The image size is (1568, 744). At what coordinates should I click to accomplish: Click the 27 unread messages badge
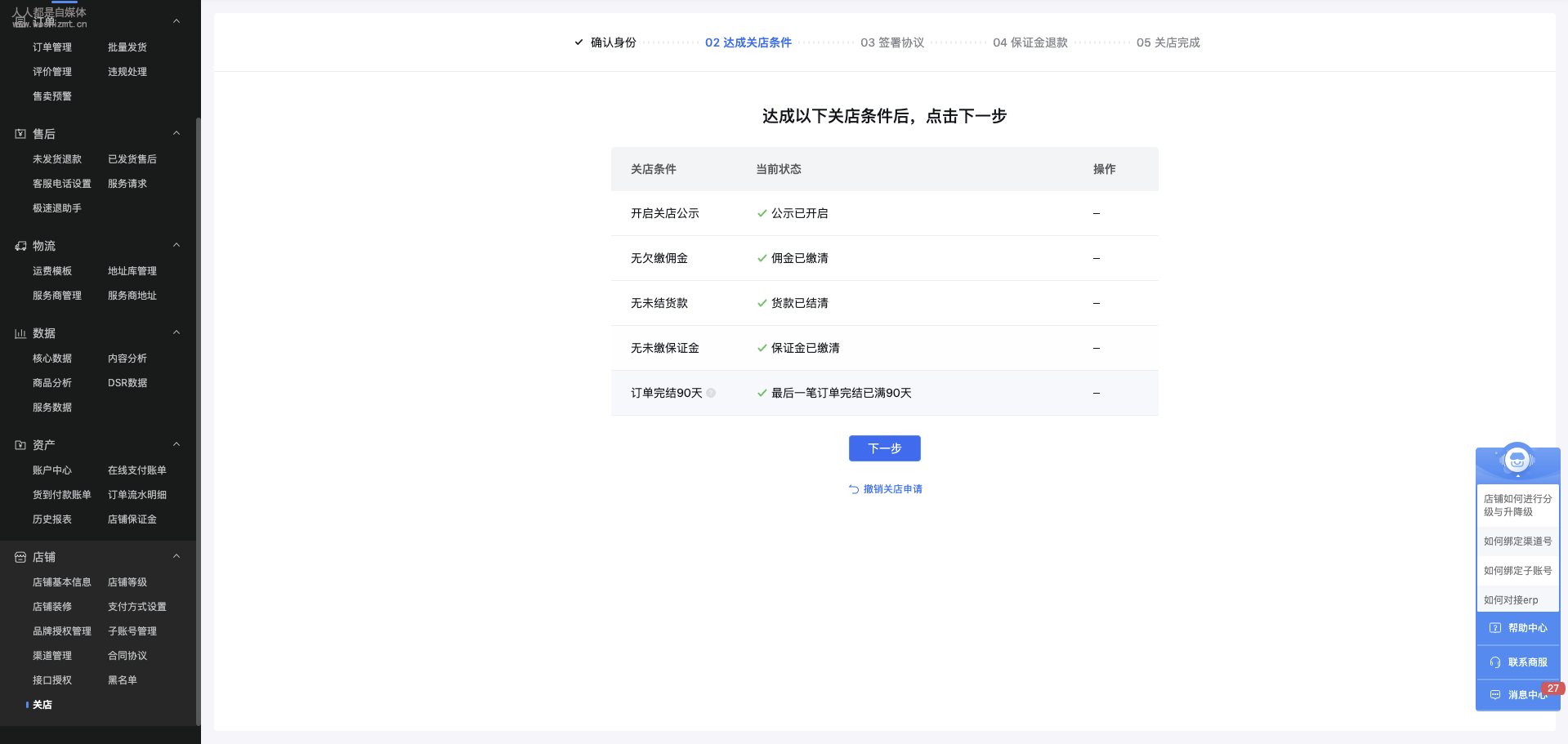[x=1552, y=688]
